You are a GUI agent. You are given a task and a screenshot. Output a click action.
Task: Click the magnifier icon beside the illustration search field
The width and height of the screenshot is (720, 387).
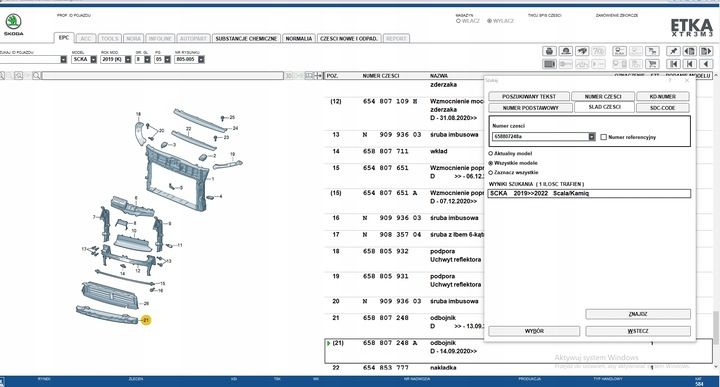point(36,75)
